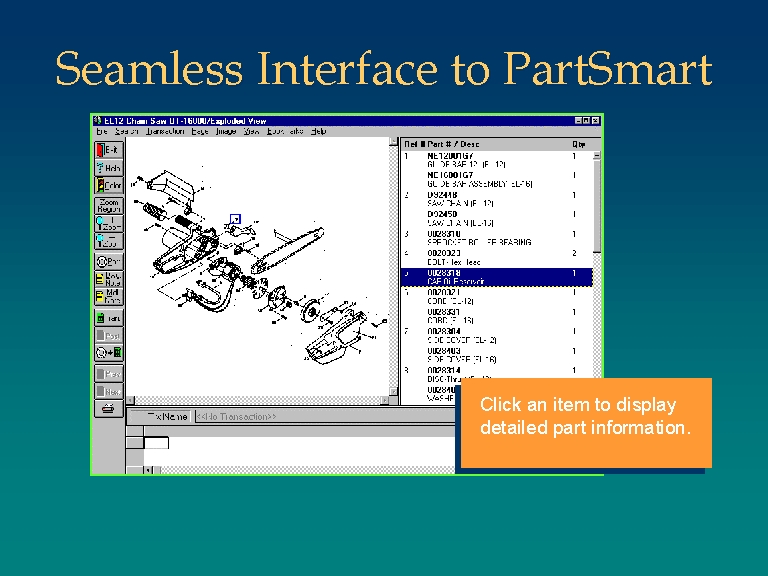Image resolution: width=768 pixels, height=576 pixels.
Task: Click the Ref # Part # / Desc header
Action: click(x=442, y=144)
